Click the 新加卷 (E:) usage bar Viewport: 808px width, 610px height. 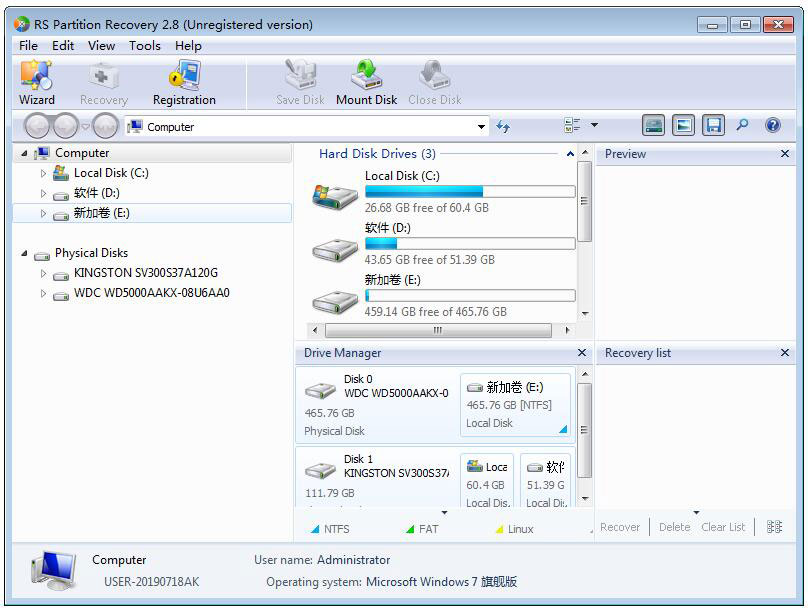(x=470, y=295)
